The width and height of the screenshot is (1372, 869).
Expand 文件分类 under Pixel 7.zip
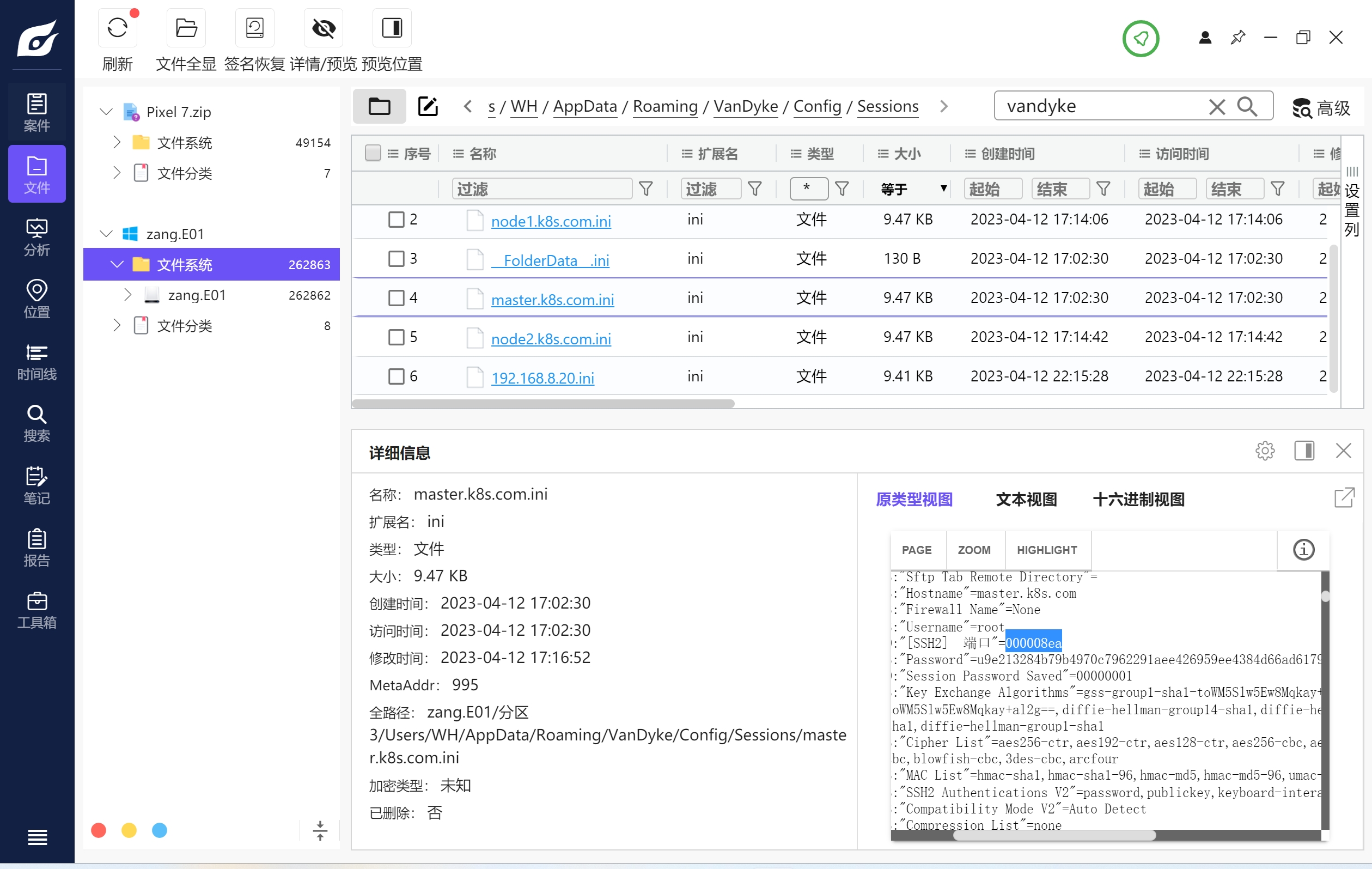point(117,173)
